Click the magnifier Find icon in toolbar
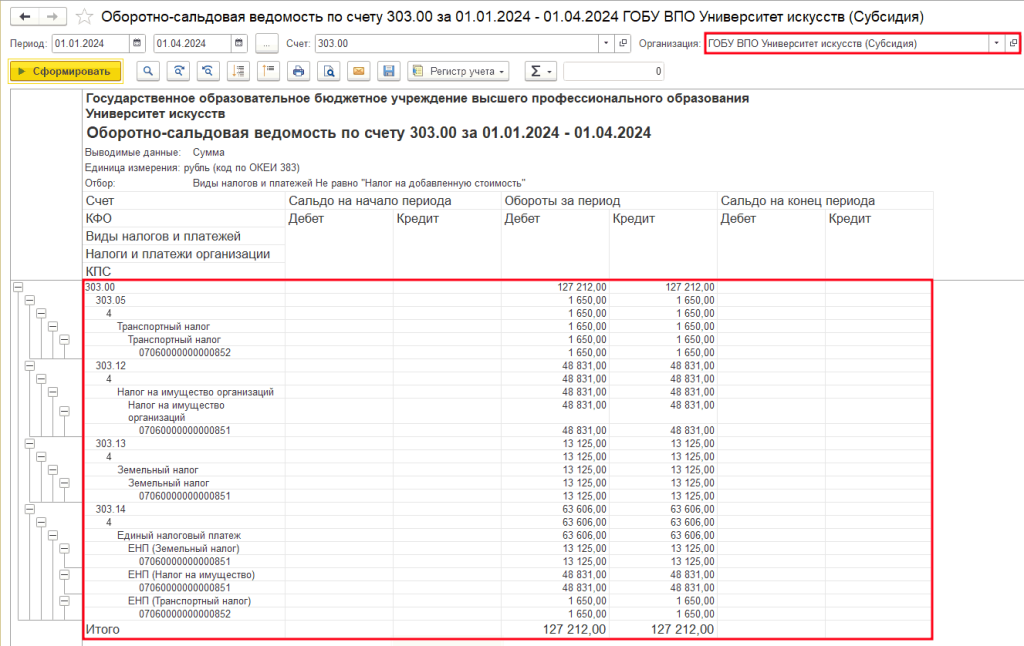The image size is (1024, 646). (x=148, y=71)
